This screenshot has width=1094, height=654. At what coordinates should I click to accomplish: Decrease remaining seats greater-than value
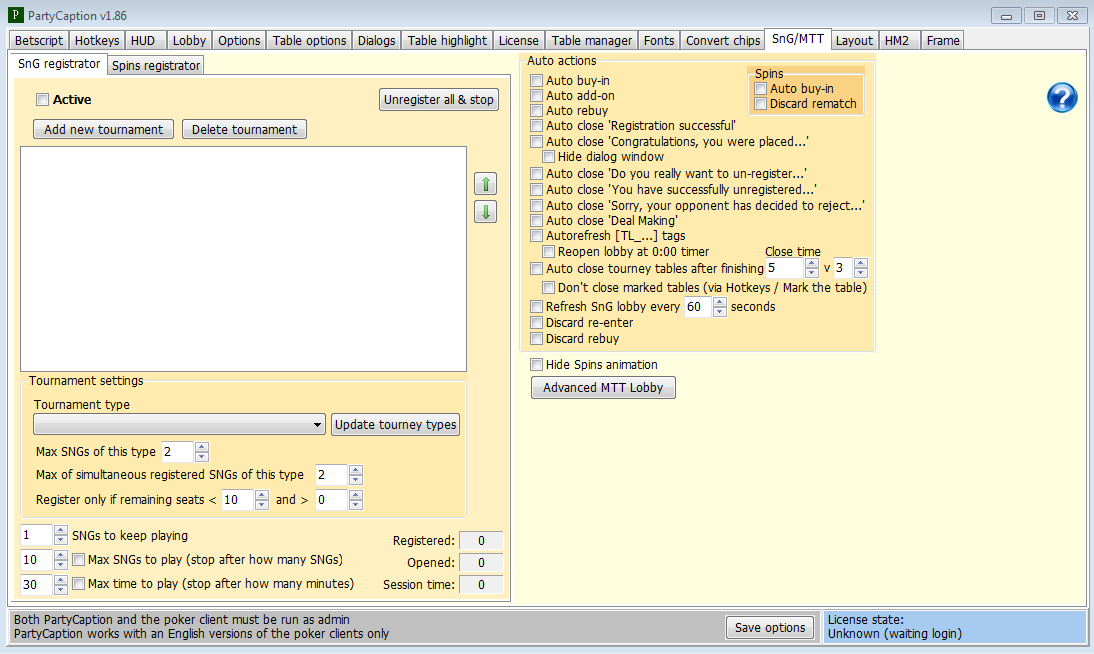(356, 505)
